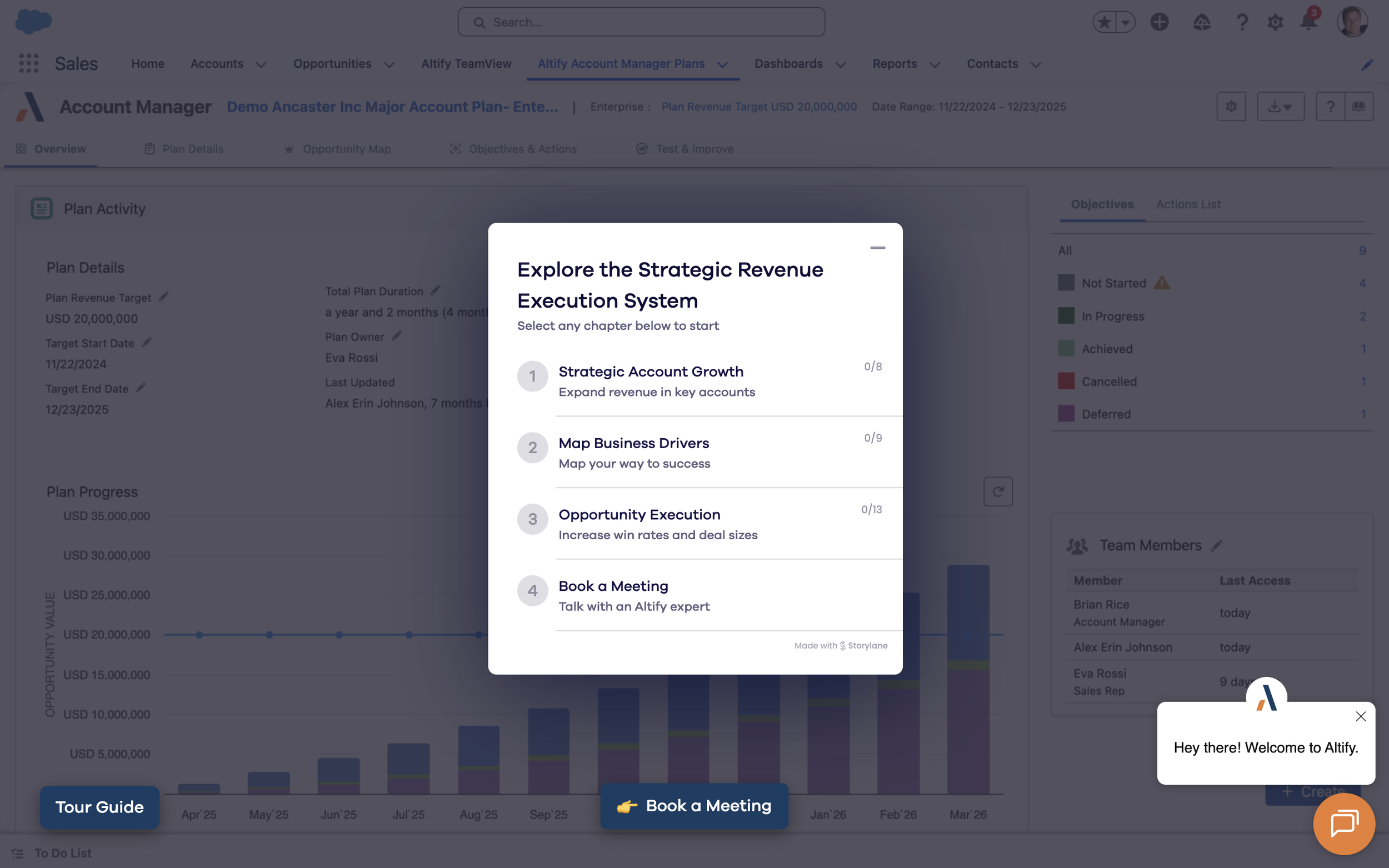The height and width of the screenshot is (868, 1389).
Task: Open the orange chat launcher
Action: [x=1343, y=824]
